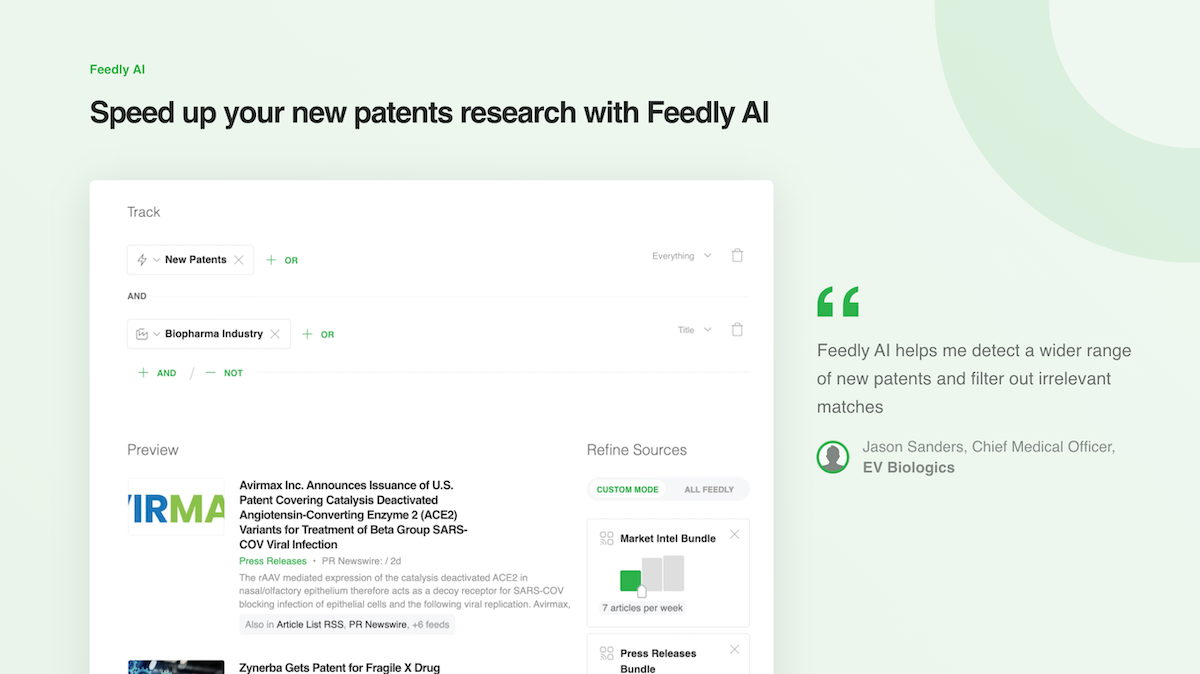
Task: Click the Market Intel Bundle grid icon
Action: pos(606,538)
